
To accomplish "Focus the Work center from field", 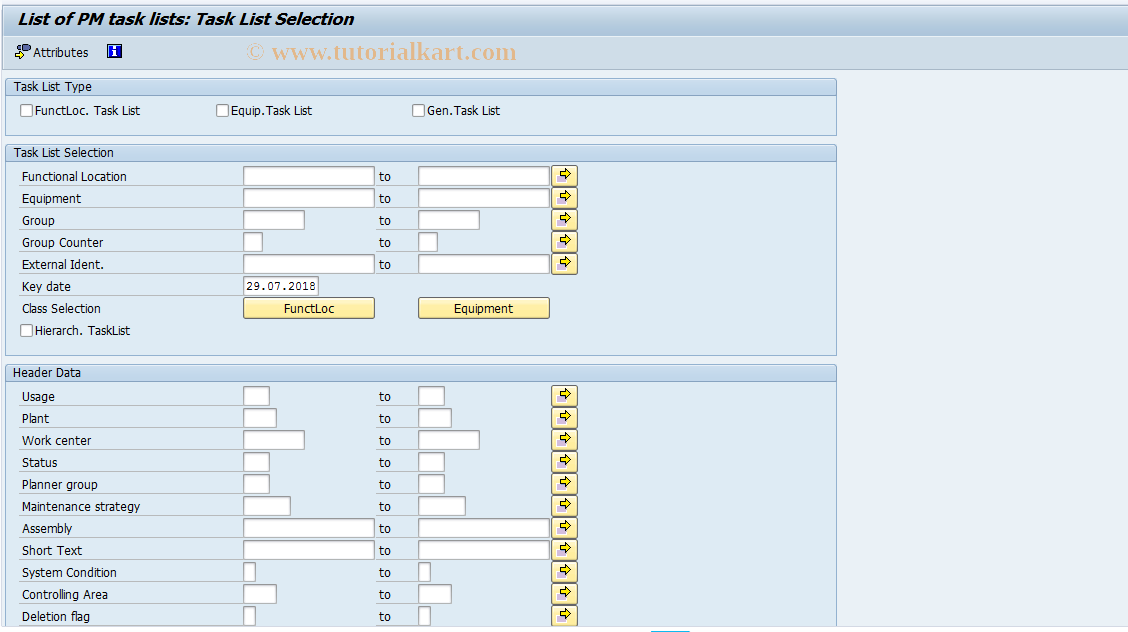I will tap(273, 440).
